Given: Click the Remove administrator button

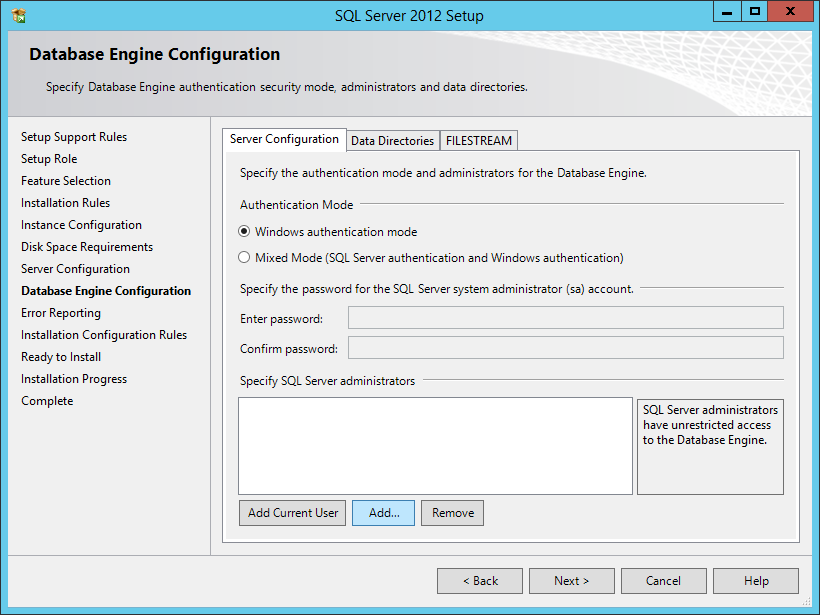Looking at the screenshot, I should pyautogui.click(x=452, y=513).
